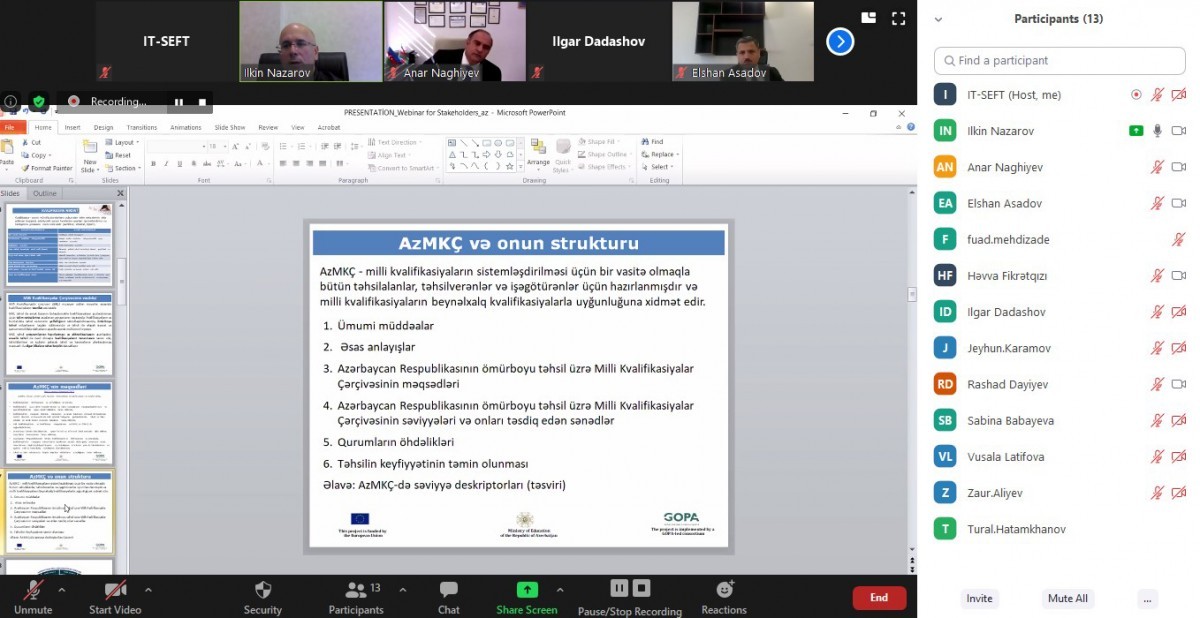Open the Animations ribbon tab
Image resolution: width=1200 pixels, height=618 pixels.
(185, 128)
